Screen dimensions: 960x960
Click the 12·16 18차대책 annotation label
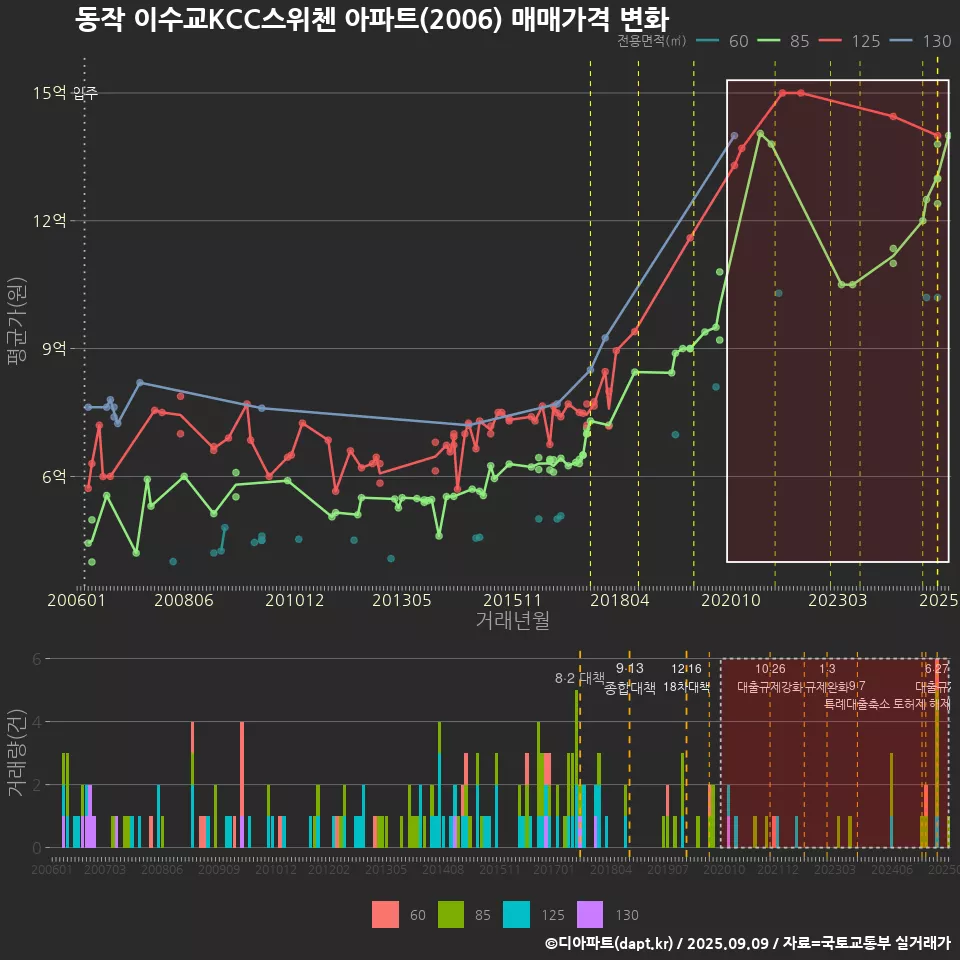pyautogui.click(x=686, y=678)
